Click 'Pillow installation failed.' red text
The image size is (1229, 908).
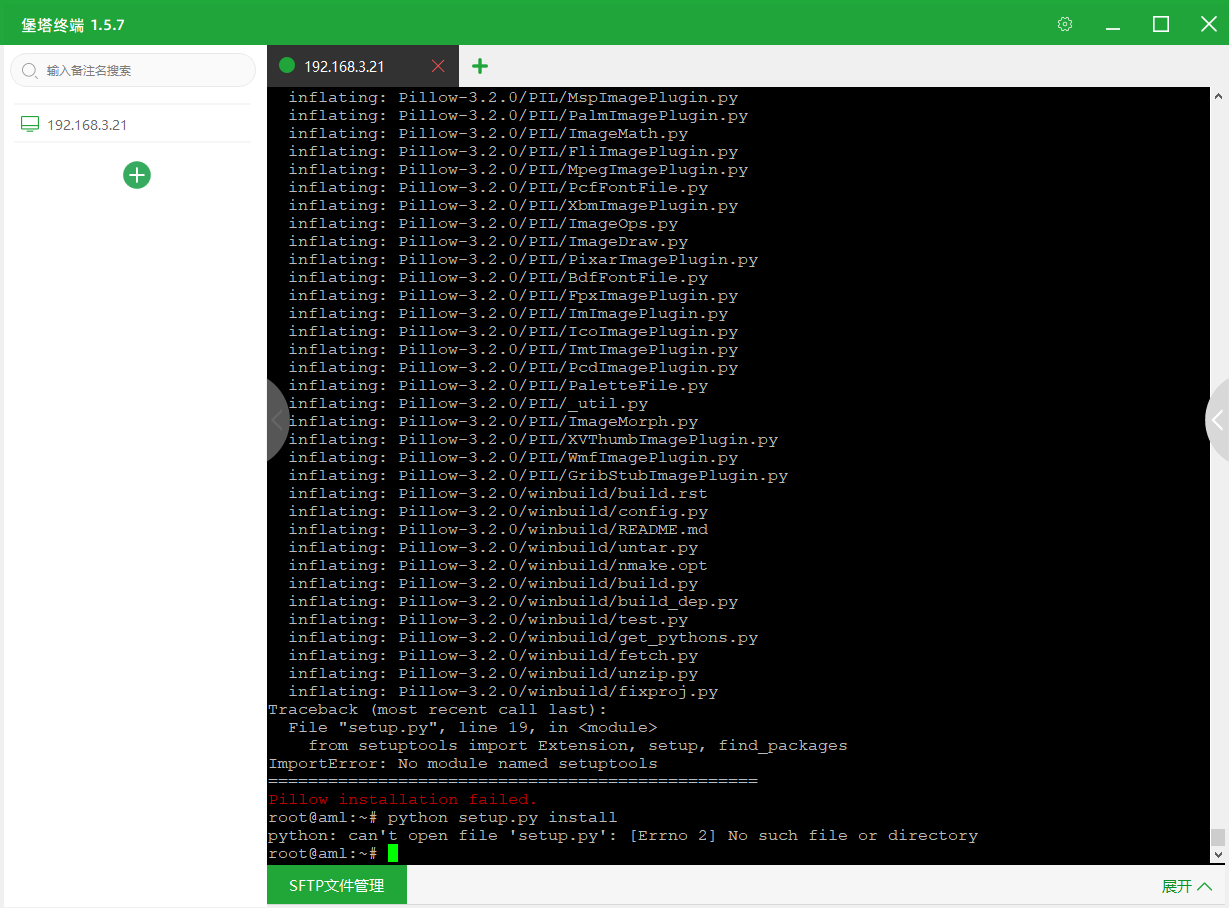[x=403, y=799]
